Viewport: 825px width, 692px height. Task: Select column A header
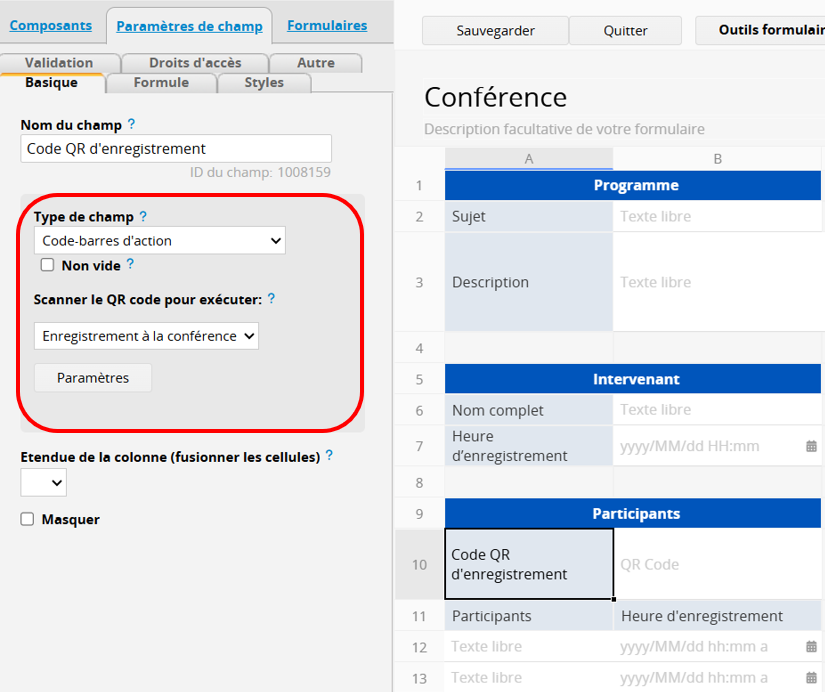point(528,159)
